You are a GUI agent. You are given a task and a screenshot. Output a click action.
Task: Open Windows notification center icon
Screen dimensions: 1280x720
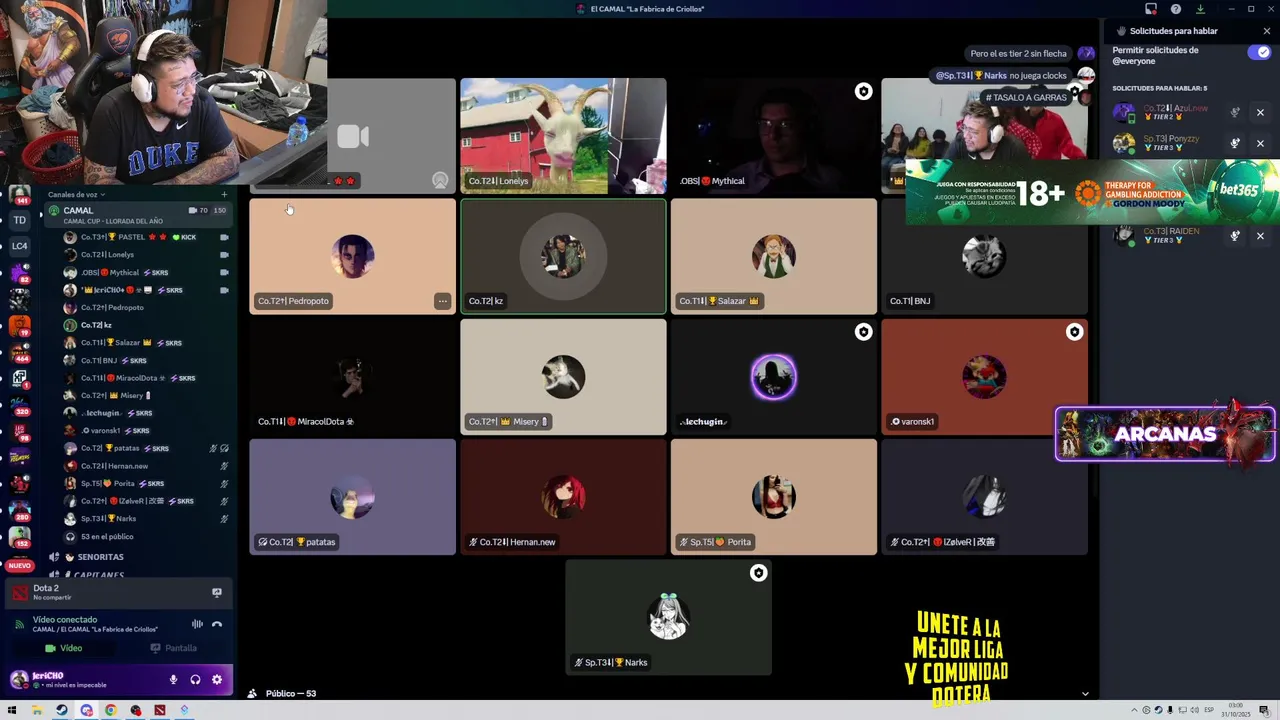tap(1265, 710)
